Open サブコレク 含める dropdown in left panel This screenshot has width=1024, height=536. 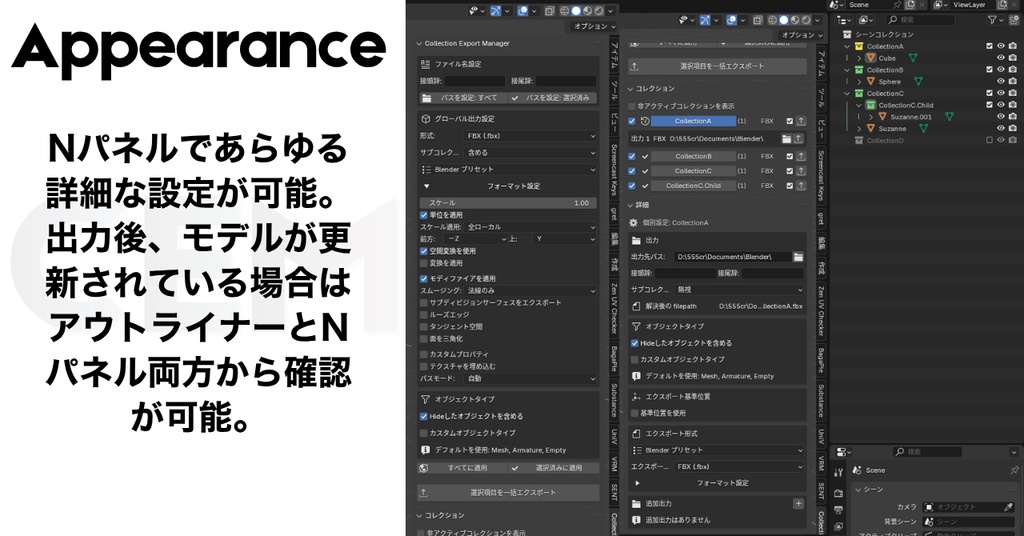[x=531, y=152]
